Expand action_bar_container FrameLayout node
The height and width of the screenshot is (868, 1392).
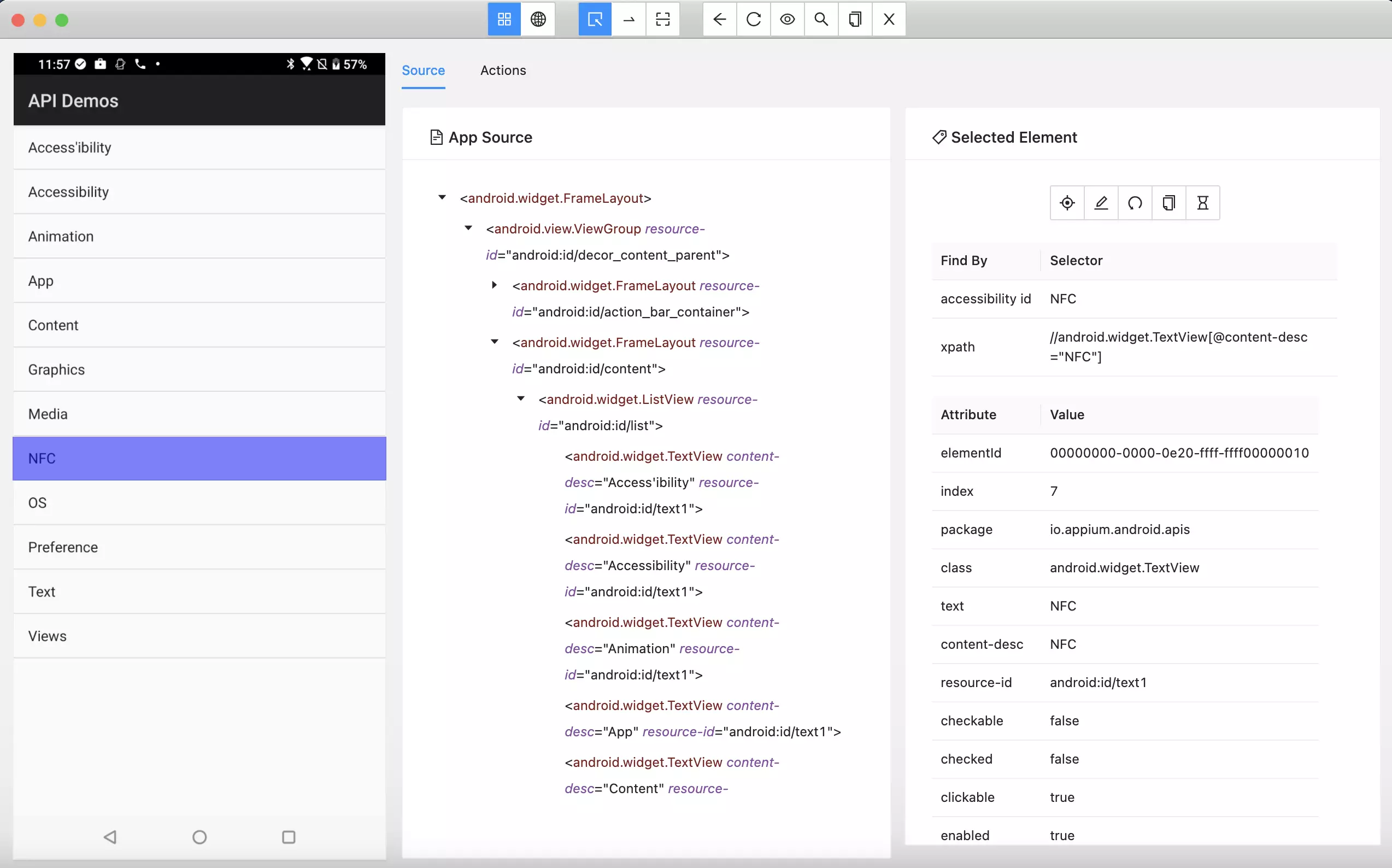(x=494, y=285)
